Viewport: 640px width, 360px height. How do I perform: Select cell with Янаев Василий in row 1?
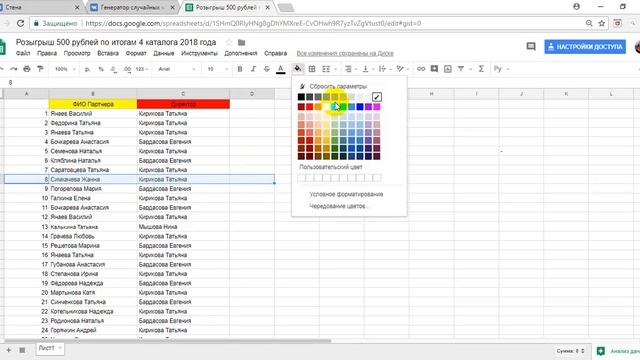coord(93,113)
